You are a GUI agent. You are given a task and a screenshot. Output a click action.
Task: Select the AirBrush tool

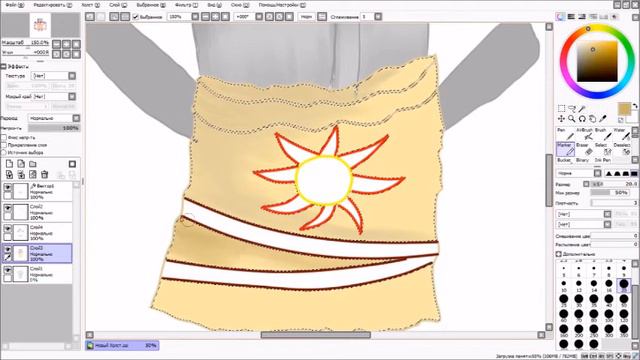tap(584, 134)
